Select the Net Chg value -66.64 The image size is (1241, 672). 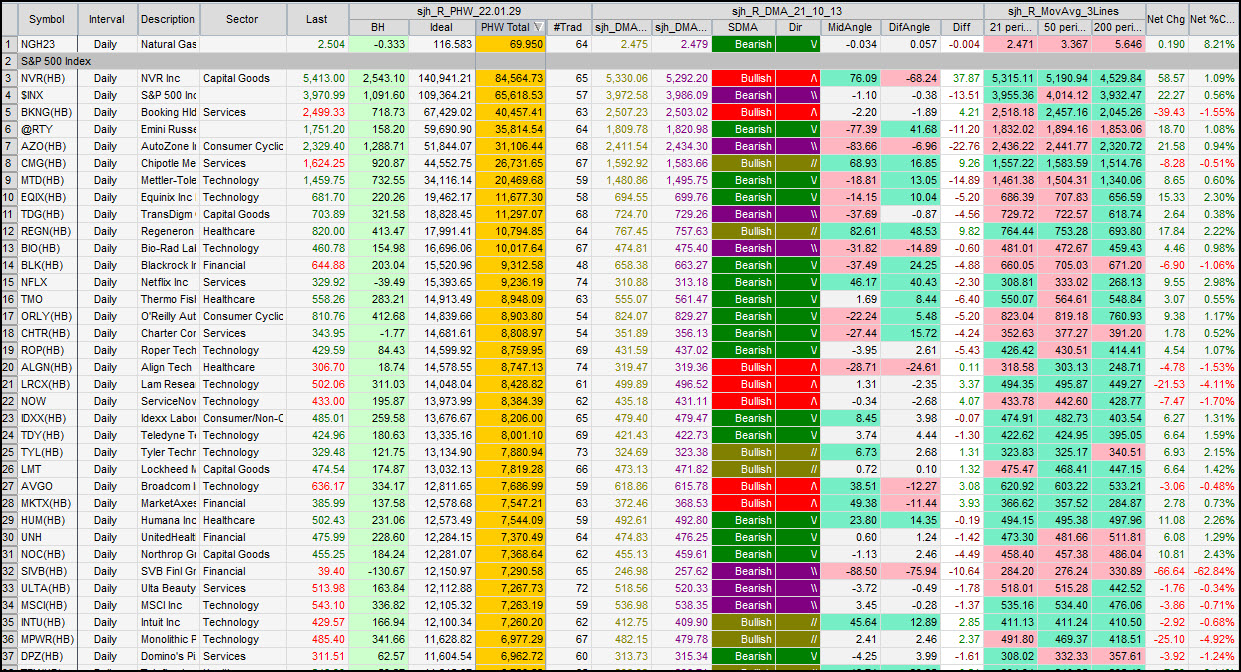click(x=1166, y=571)
